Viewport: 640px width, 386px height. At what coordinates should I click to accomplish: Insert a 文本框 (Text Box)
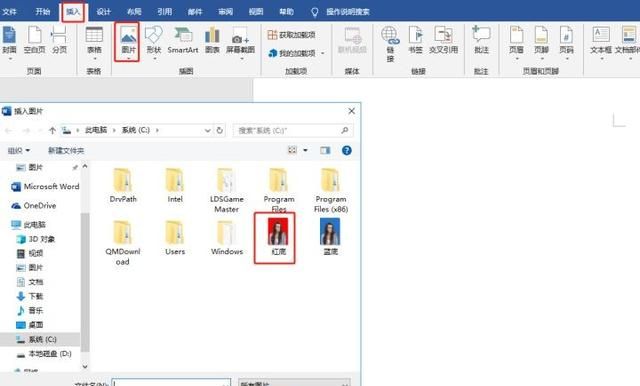coord(601,42)
